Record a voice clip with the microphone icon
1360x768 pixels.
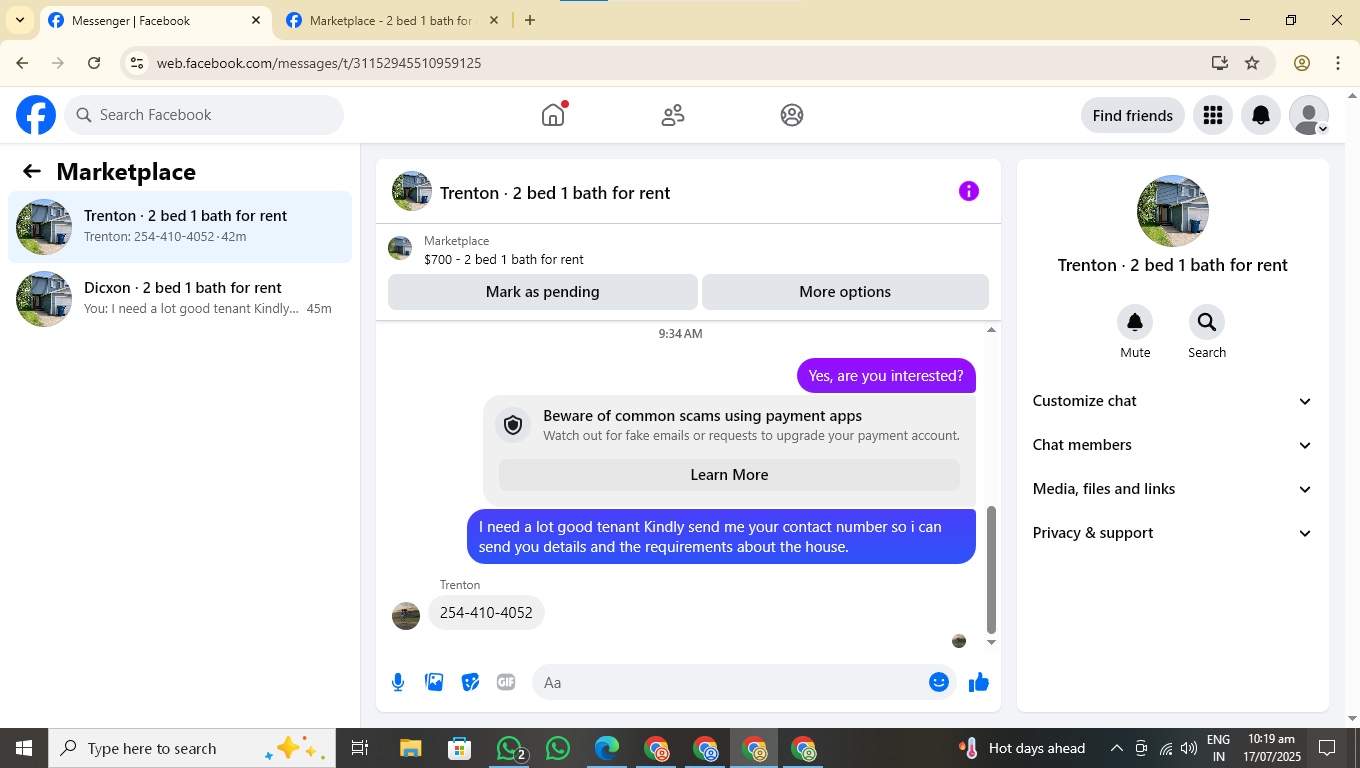click(x=398, y=682)
